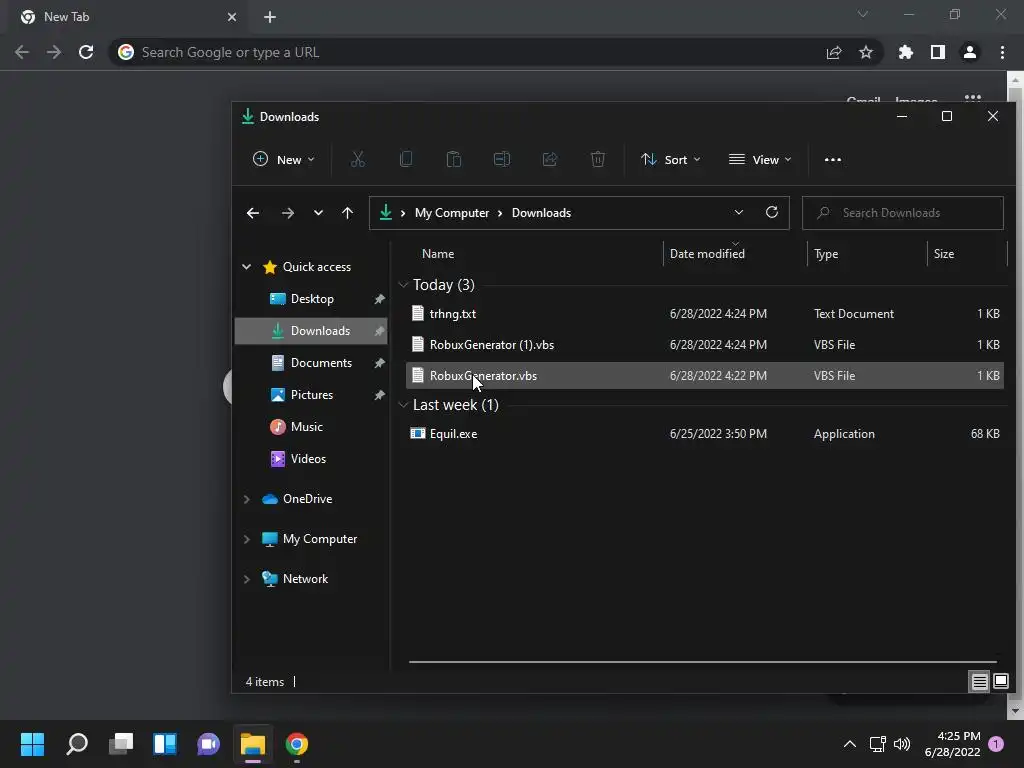Click the Share icon in Explorer toolbar
This screenshot has width=1024, height=768.
[550, 159]
